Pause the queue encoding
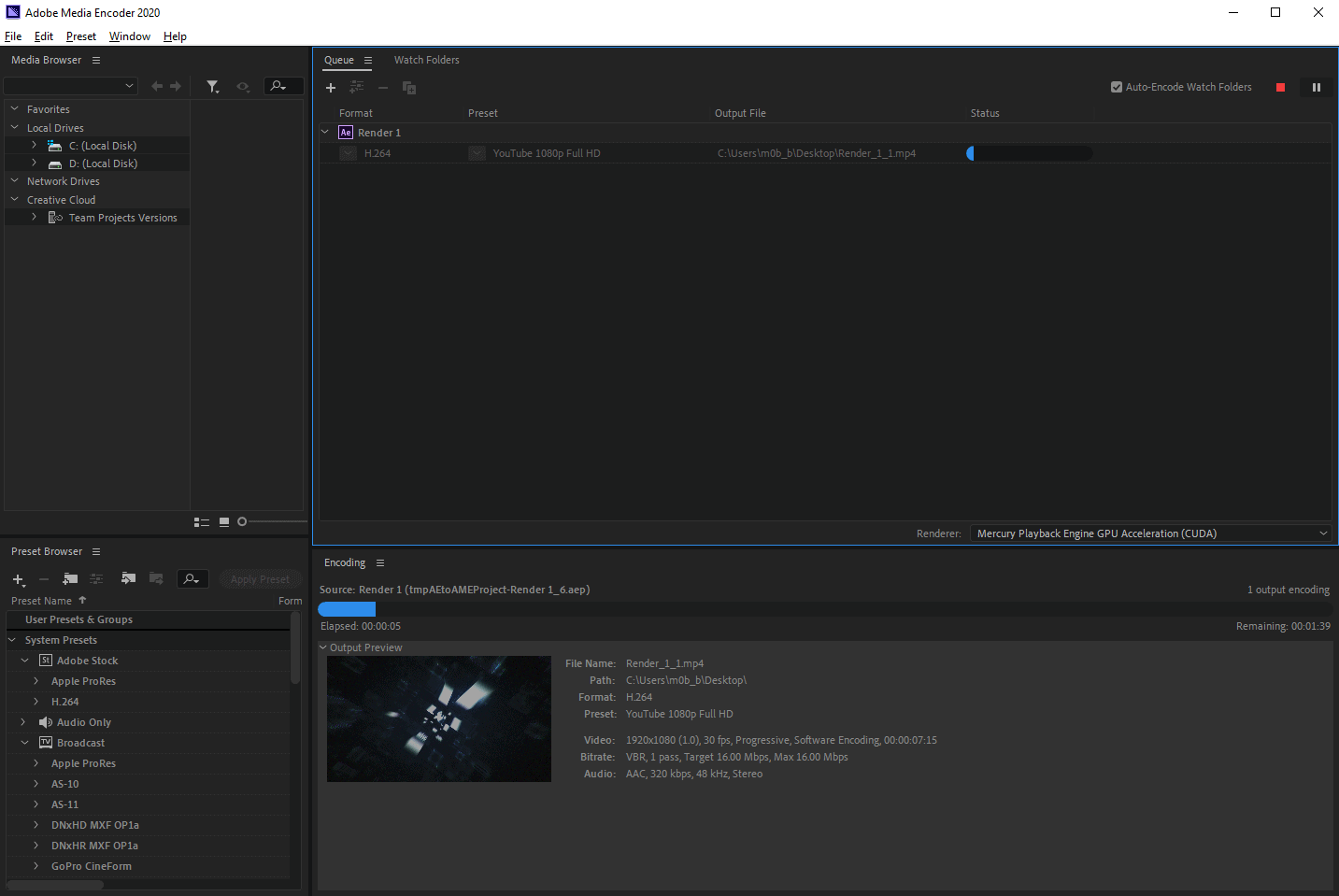This screenshot has height=896, width=1339. (x=1317, y=88)
